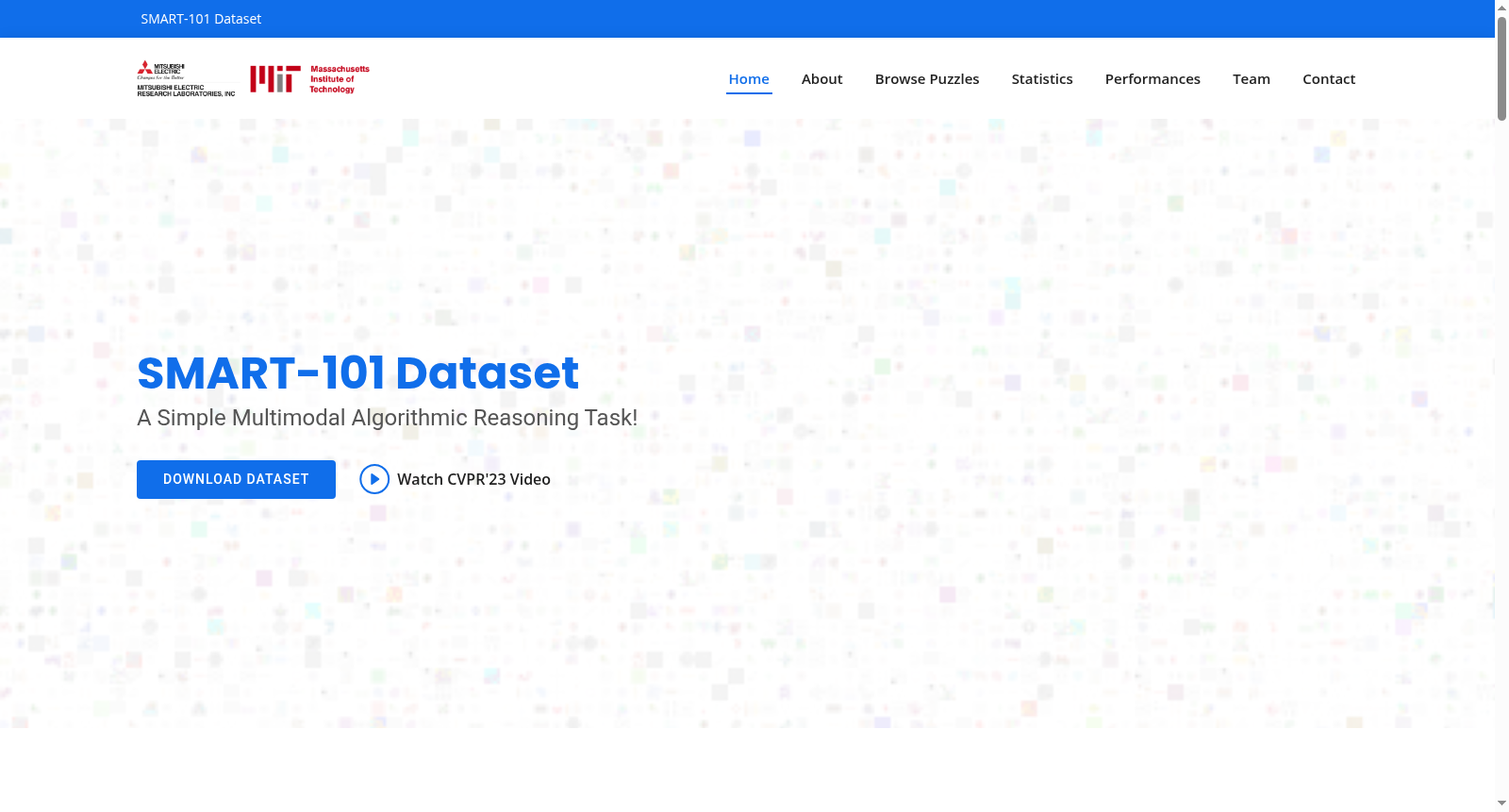Click the large SMART-101 Dataset heading
1509x812 pixels.
[357, 373]
